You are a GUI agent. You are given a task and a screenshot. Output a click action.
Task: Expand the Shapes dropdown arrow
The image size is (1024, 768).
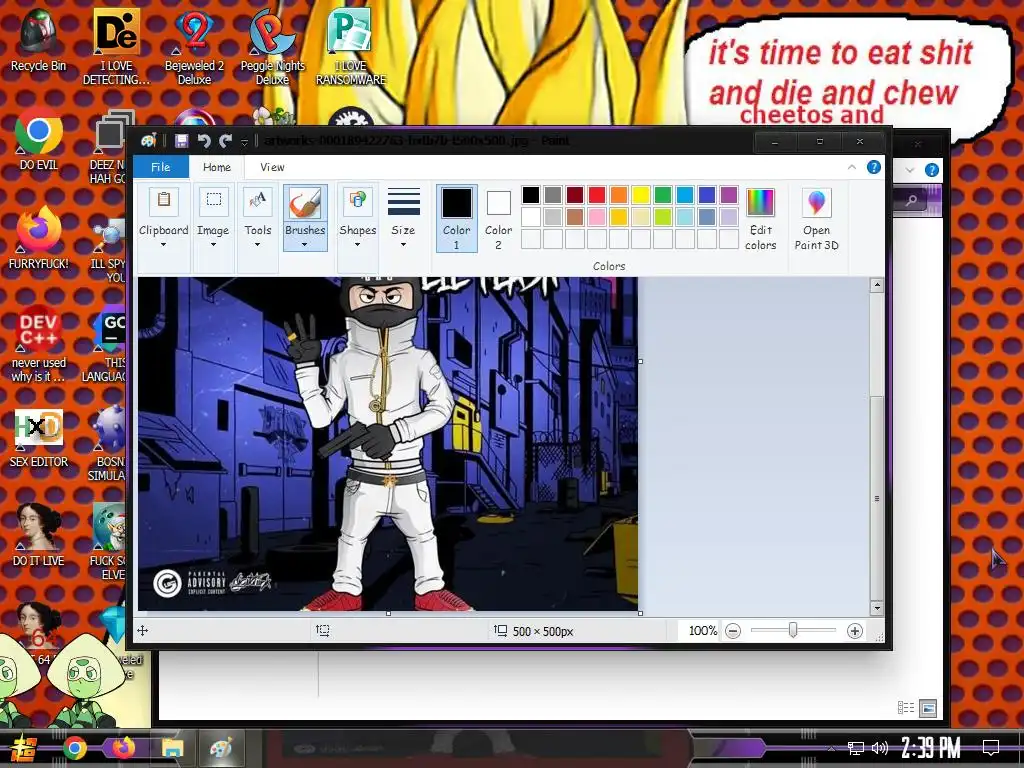pos(357,245)
